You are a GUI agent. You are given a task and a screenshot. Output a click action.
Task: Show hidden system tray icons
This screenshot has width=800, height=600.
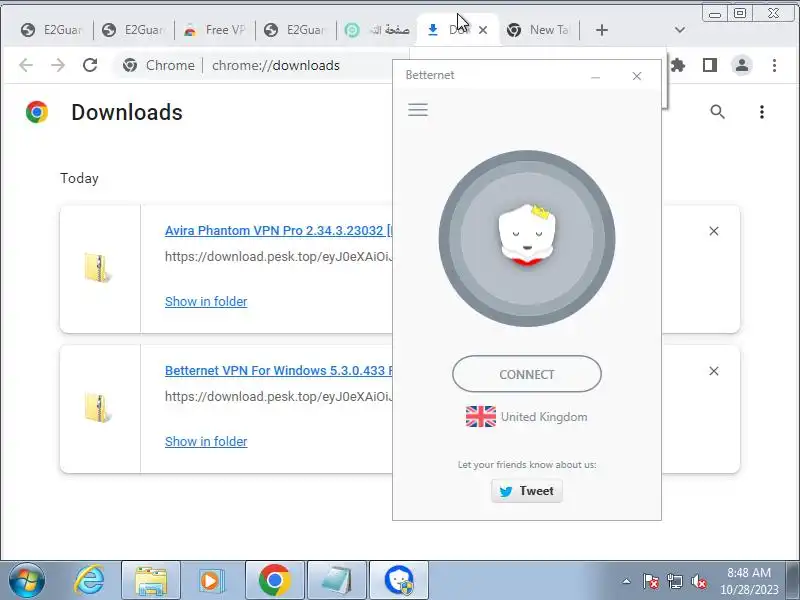(627, 581)
